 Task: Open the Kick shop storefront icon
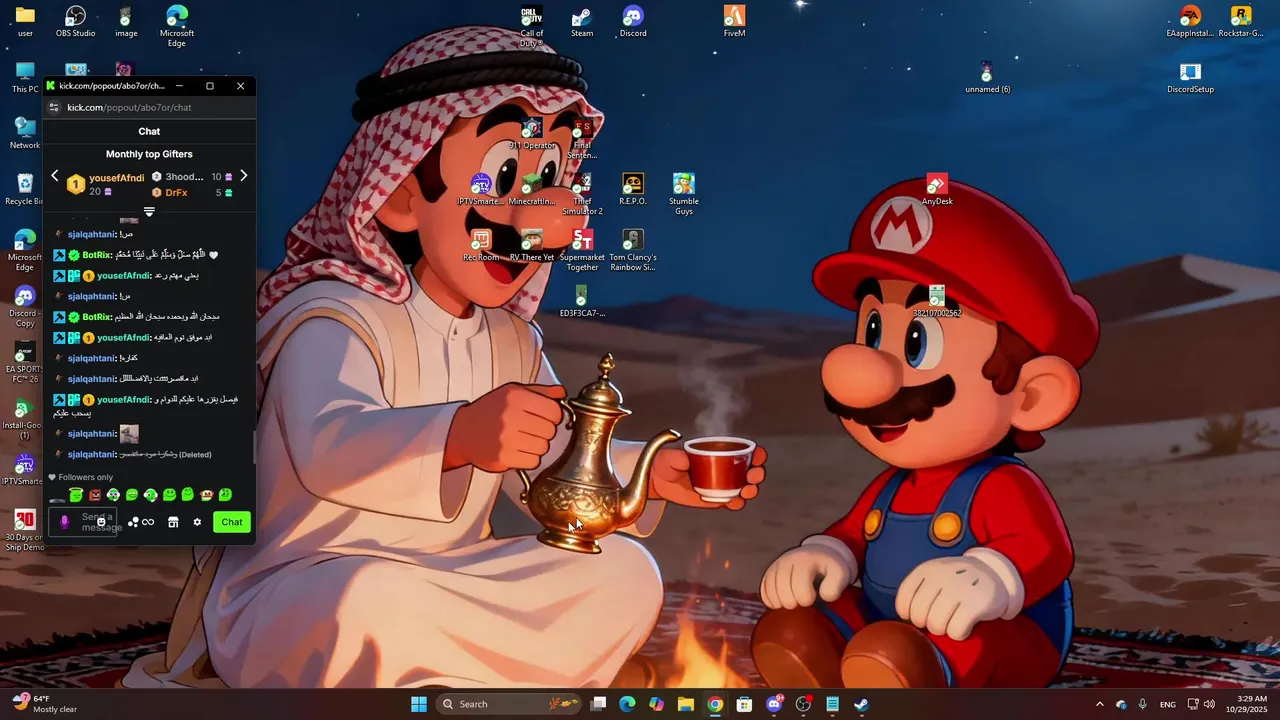coord(173,522)
